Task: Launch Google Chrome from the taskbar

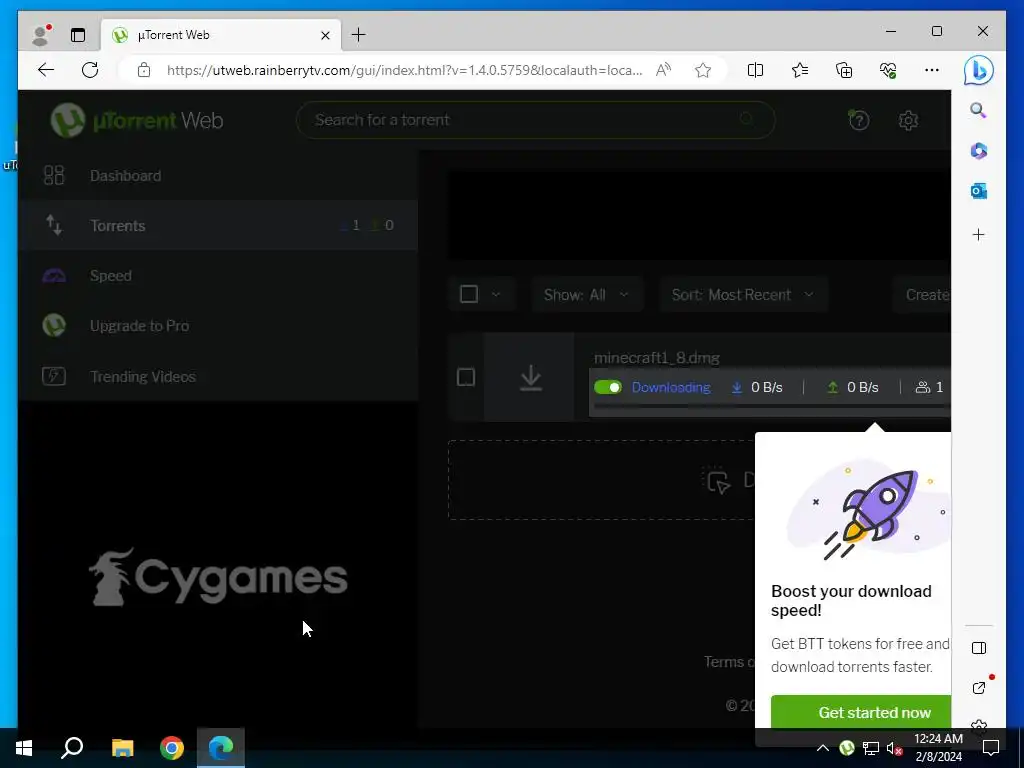Action: click(172, 748)
